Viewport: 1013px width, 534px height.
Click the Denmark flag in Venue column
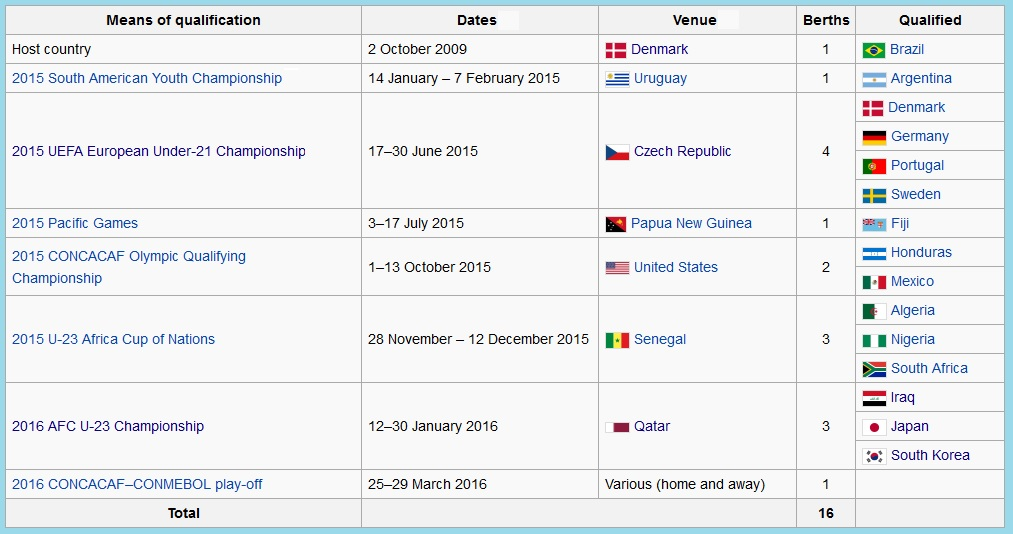click(616, 50)
